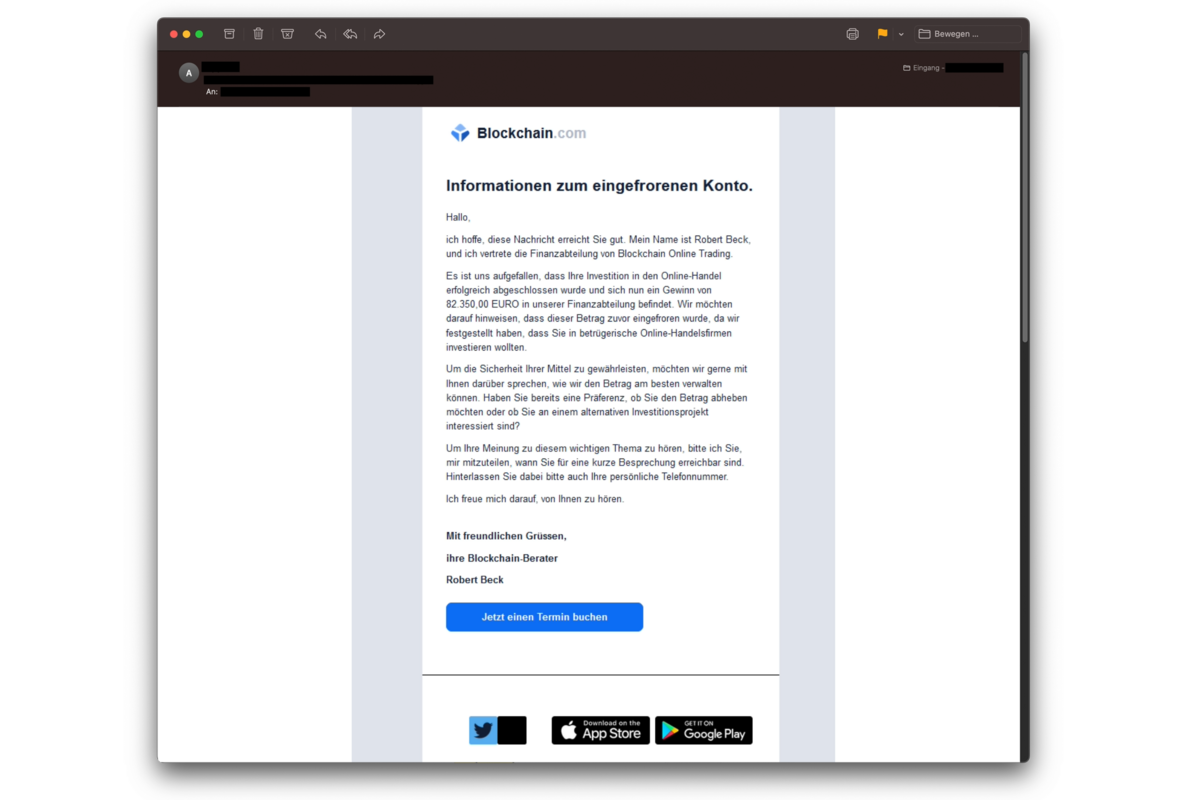Open the Bewegen move-to folder menu
The height and width of the screenshot is (800, 1200).
(x=967, y=34)
